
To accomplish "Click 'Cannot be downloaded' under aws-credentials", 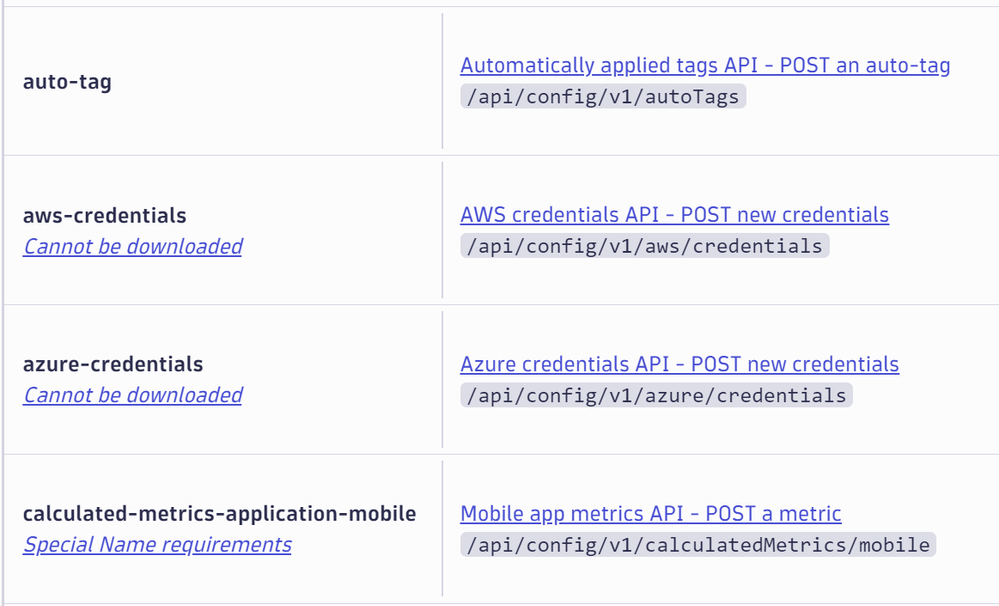I will (132, 246).
